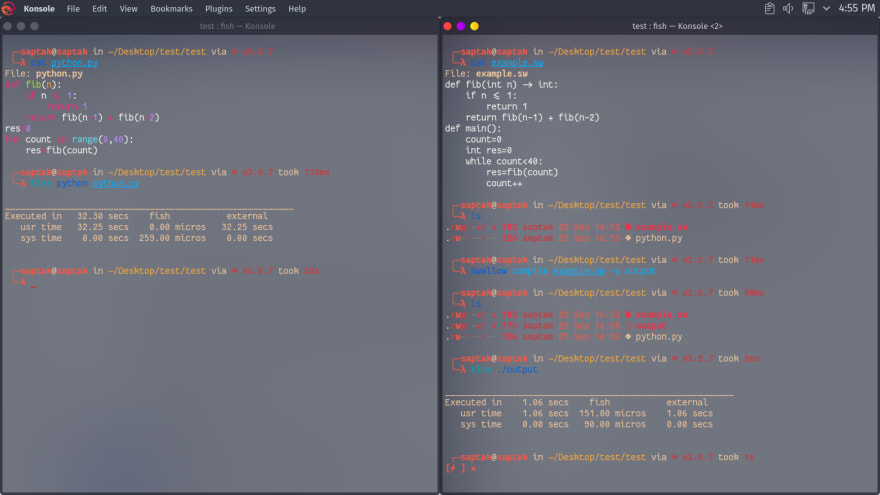Click the 'def fib(n):' line in left Konsole
This screenshot has height=495, width=880.
(33, 85)
